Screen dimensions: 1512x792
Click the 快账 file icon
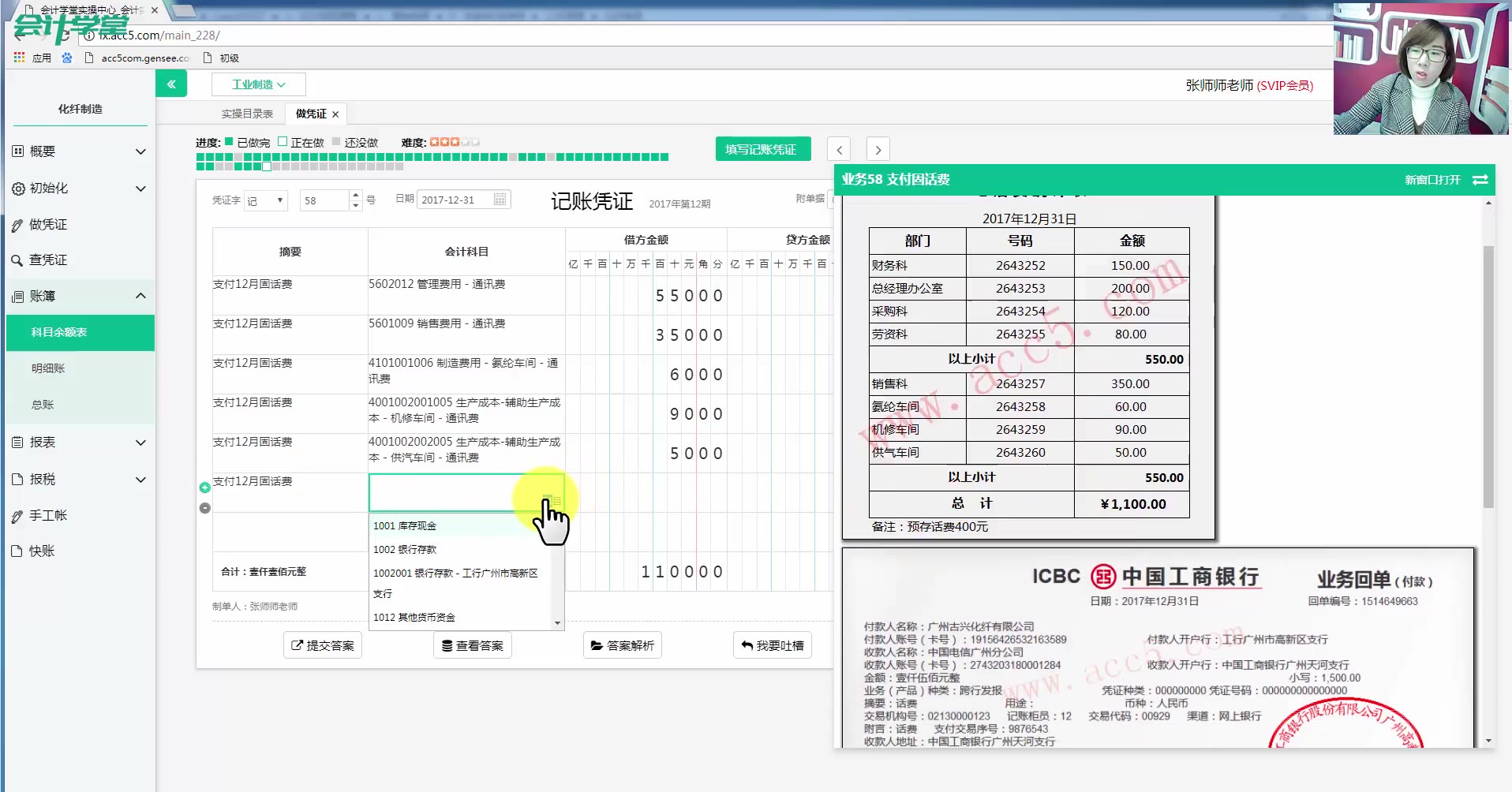click(17, 551)
